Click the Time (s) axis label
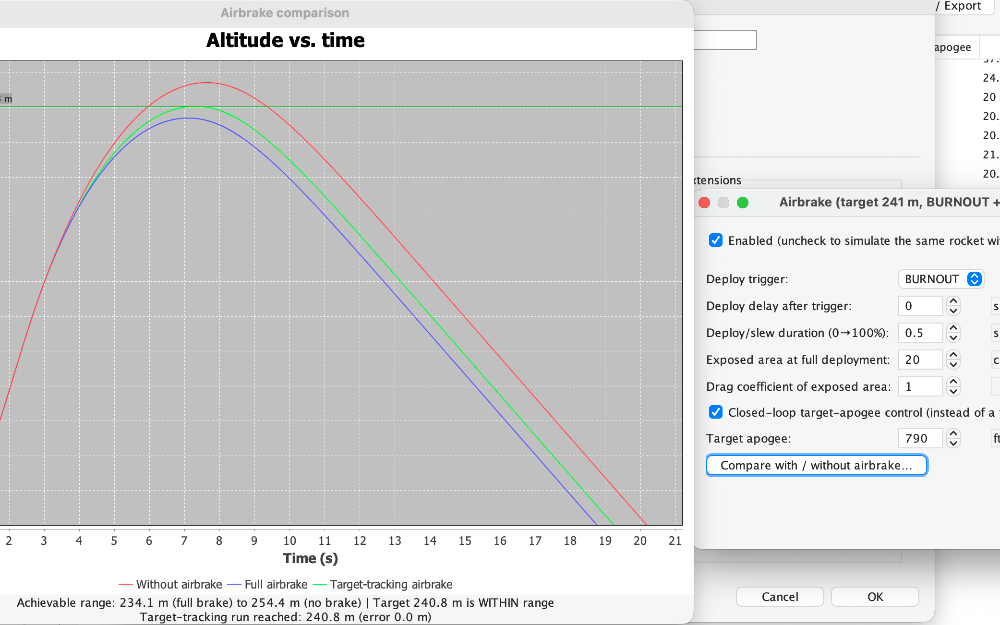 [310, 558]
